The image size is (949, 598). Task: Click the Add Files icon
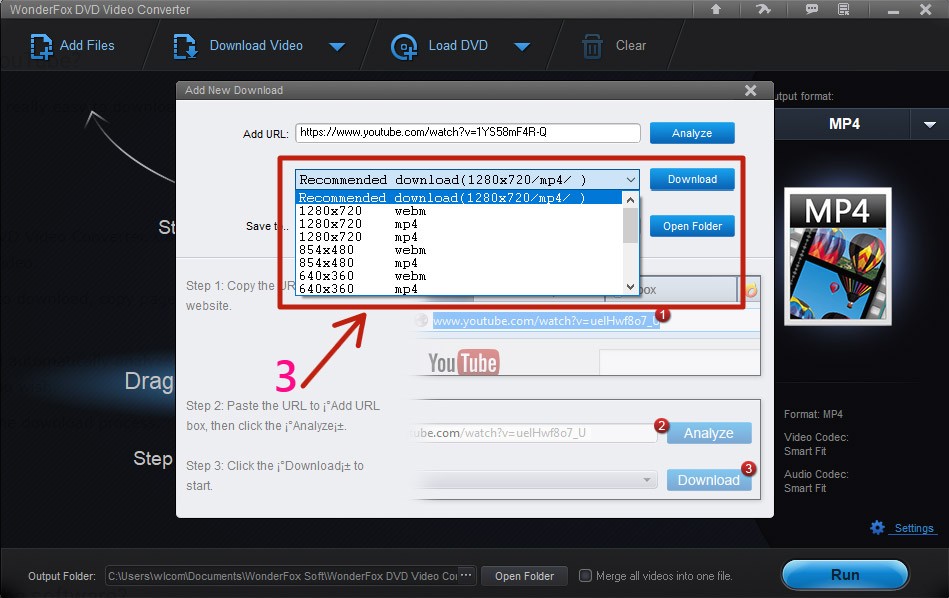pyautogui.click(x=42, y=46)
